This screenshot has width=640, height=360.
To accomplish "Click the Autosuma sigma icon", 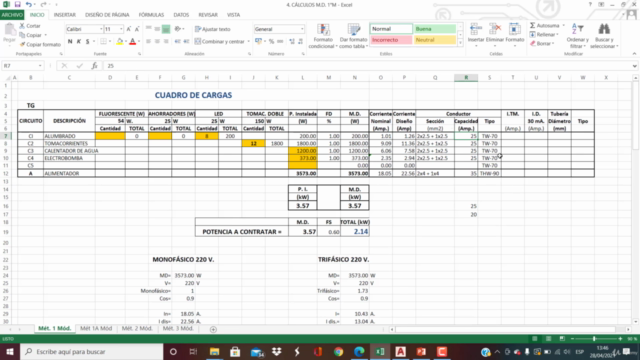I will click(533, 26).
